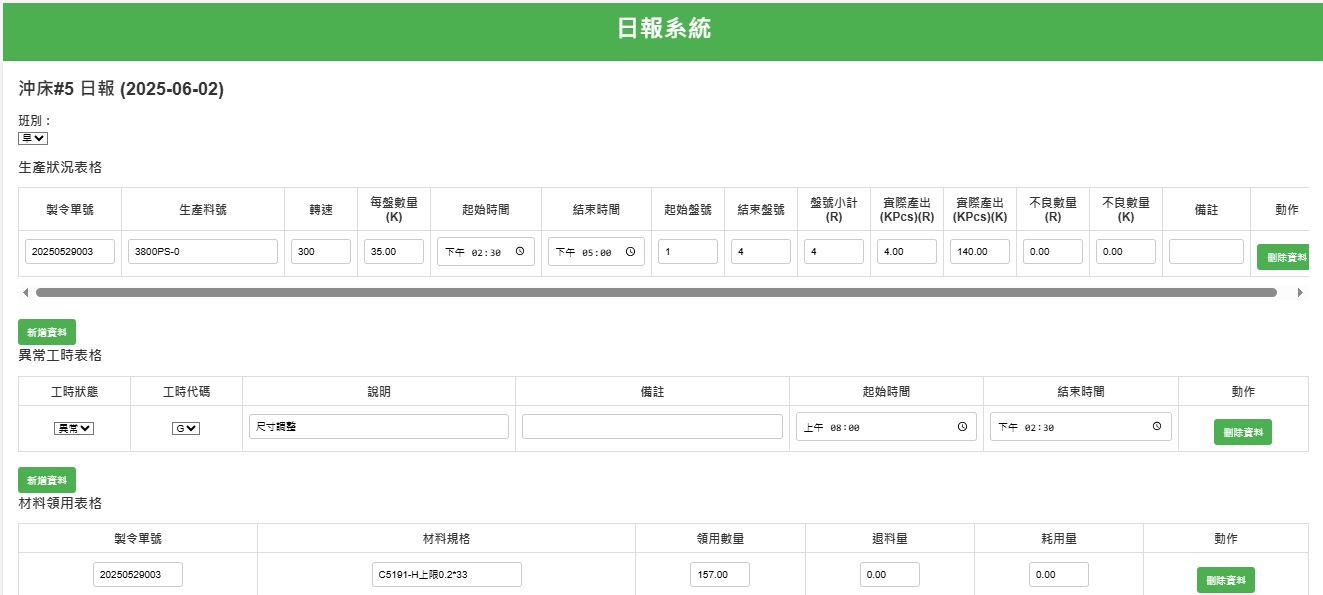1323x595 pixels.
Task: Click clock icon in abnormal 起始時間 field
Action: [x=962, y=427]
